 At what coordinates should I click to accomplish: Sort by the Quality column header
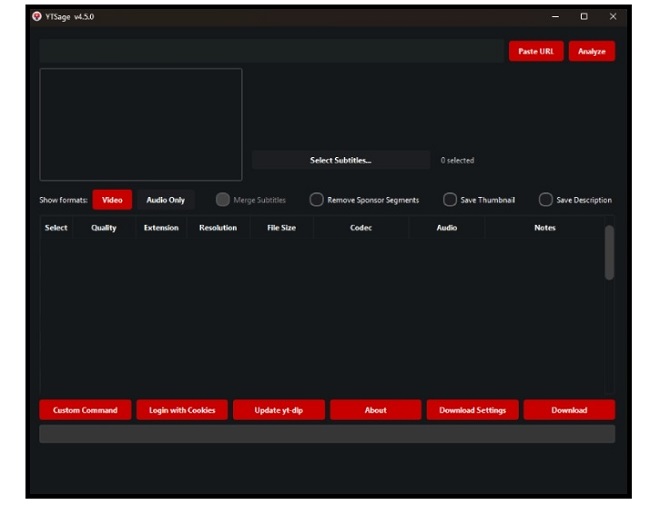click(x=104, y=228)
